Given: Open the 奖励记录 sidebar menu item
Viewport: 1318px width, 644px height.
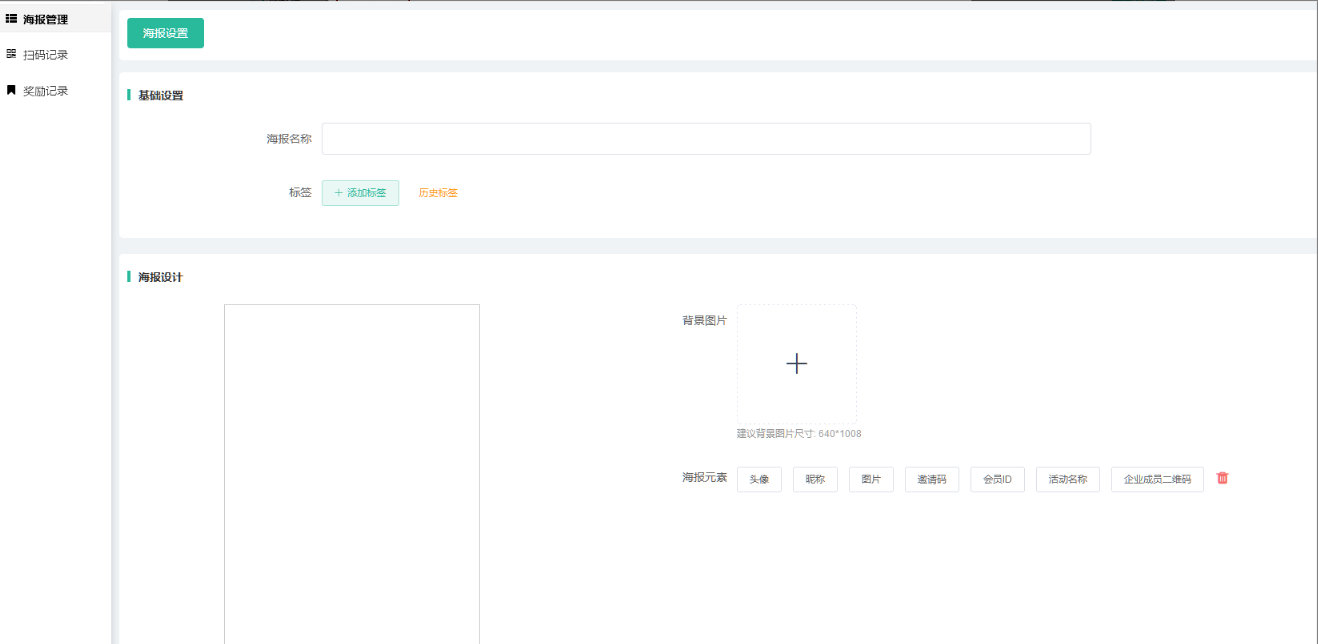Looking at the screenshot, I should 45,91.
